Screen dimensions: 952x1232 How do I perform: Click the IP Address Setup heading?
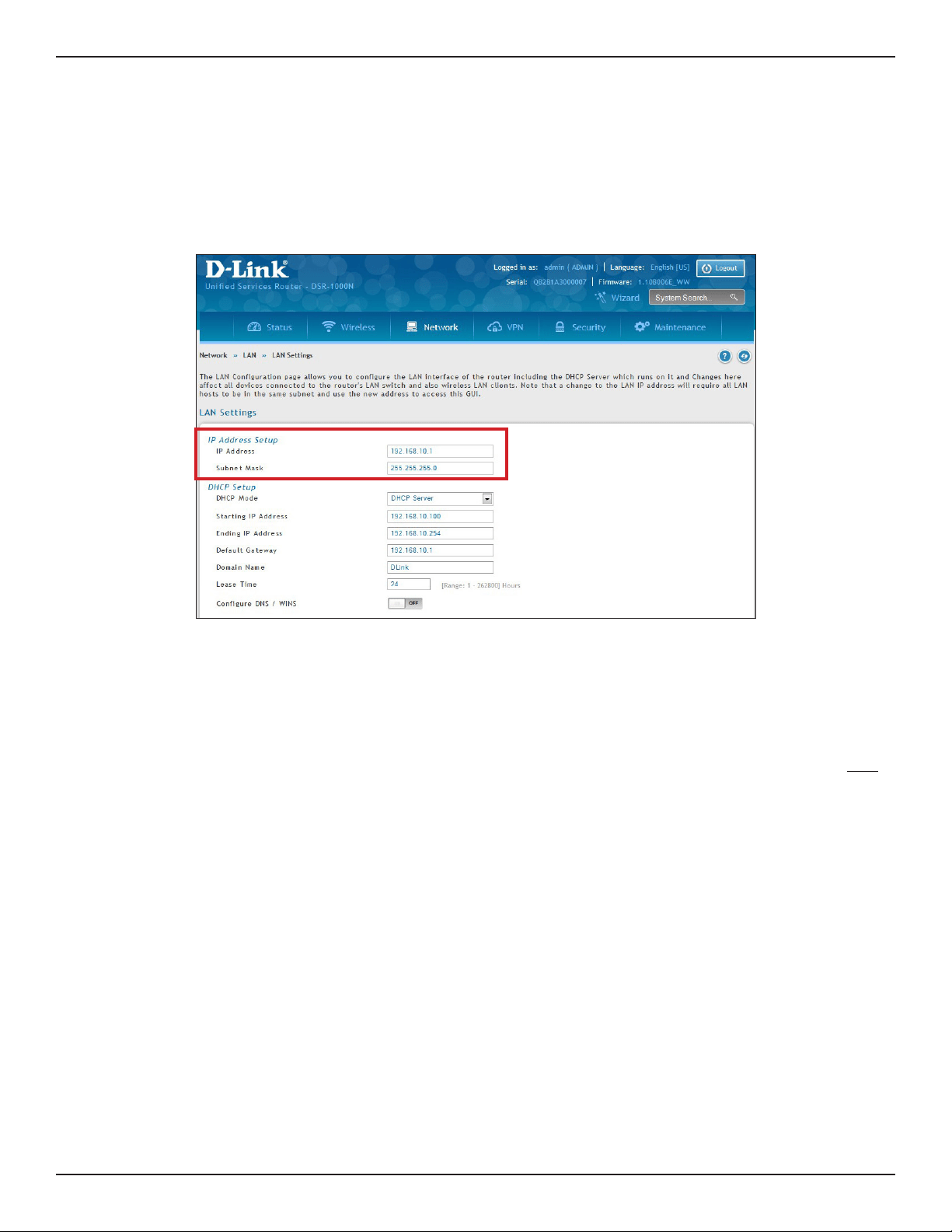tap(242, 440)
